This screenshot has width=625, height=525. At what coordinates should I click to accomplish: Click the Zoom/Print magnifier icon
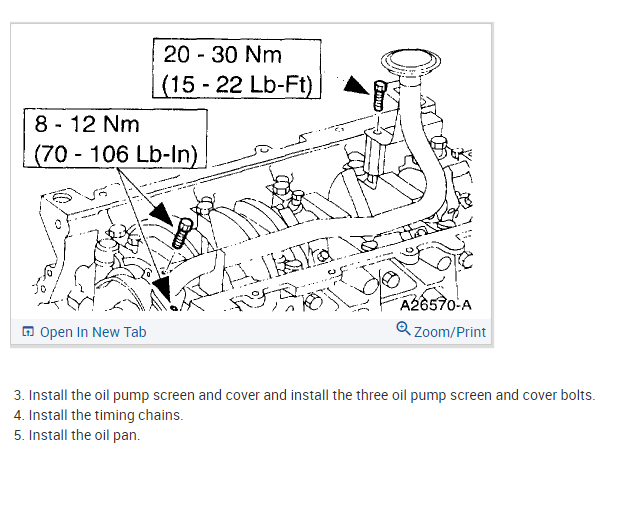point(403,329)
